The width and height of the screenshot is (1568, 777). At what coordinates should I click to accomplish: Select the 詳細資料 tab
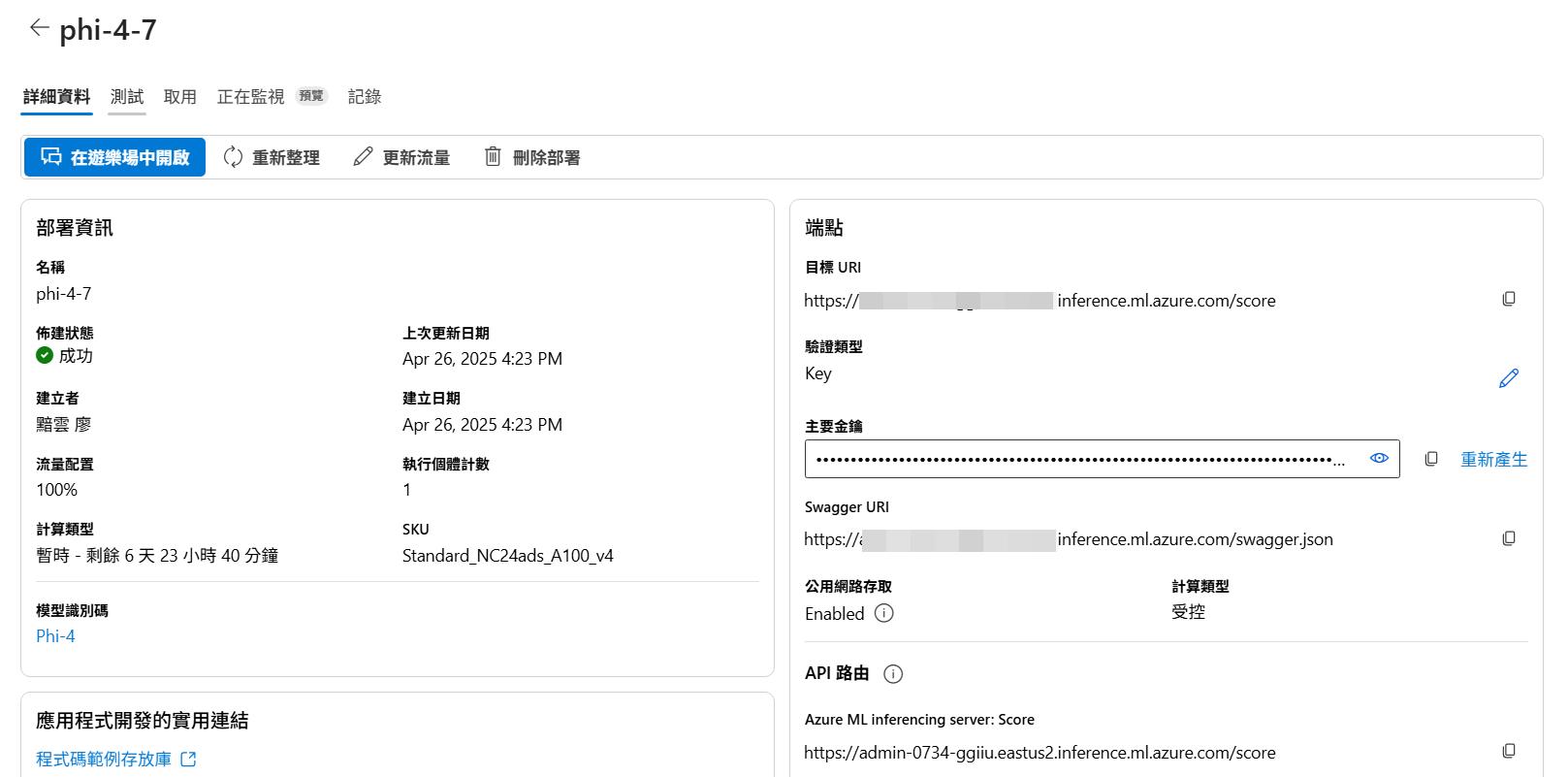56,97
